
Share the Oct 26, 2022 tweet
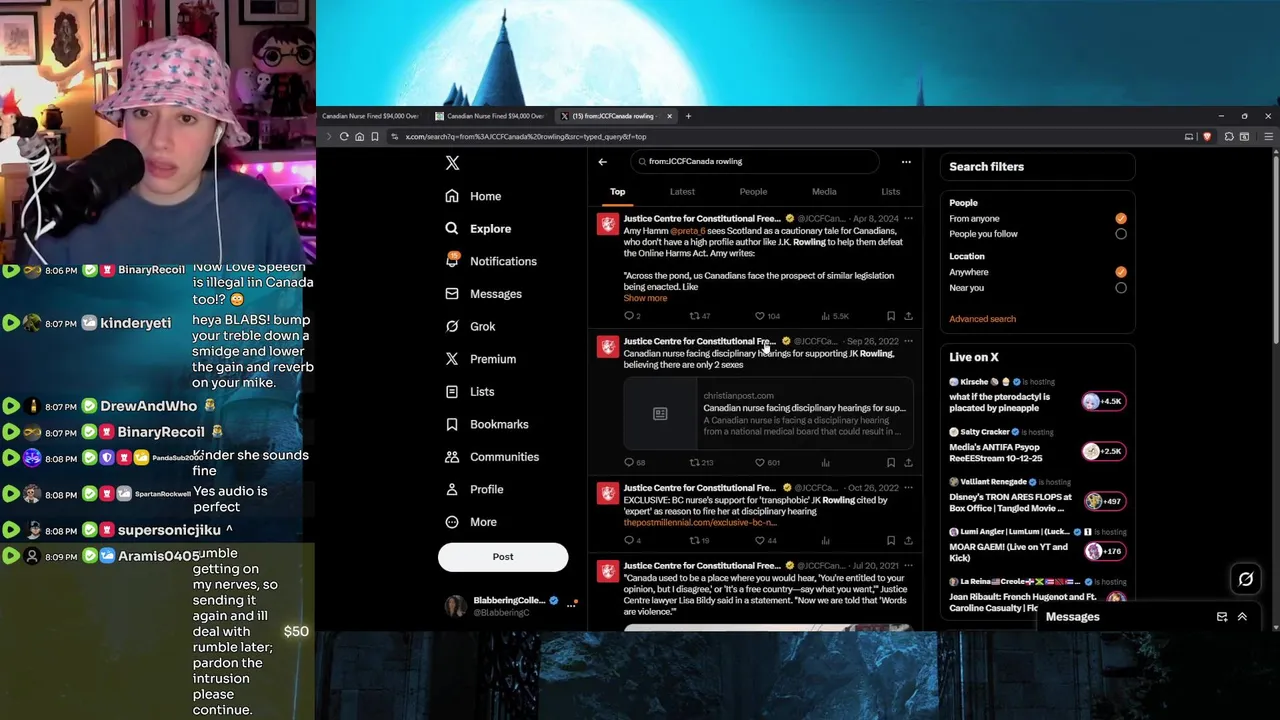pos(908,540)
